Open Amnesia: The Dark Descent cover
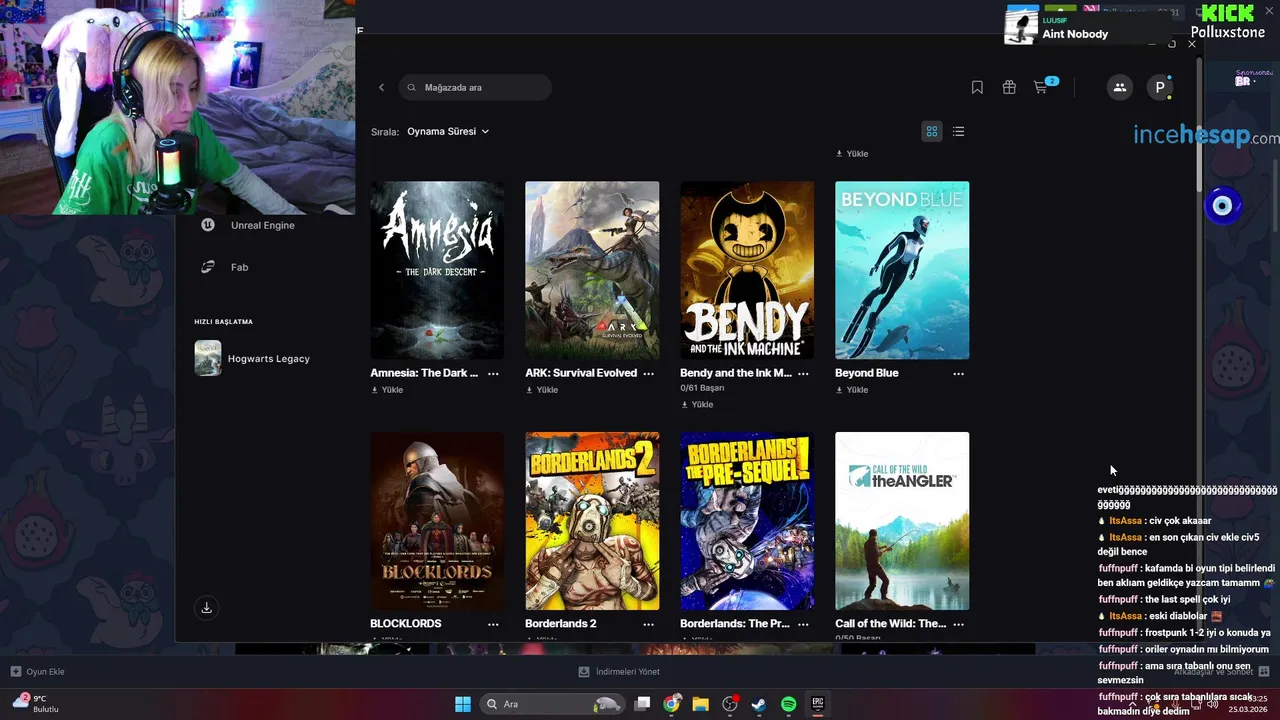 point(437,270)
